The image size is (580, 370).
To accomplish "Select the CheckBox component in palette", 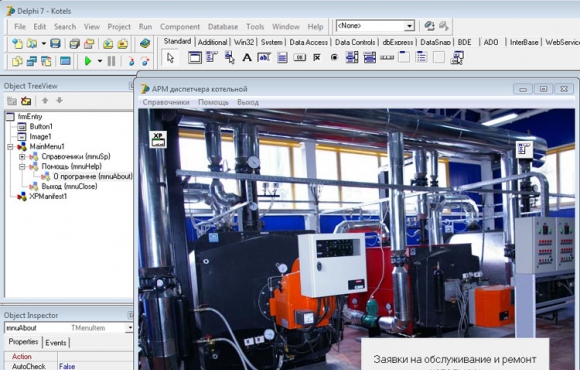I will [317, 58].
